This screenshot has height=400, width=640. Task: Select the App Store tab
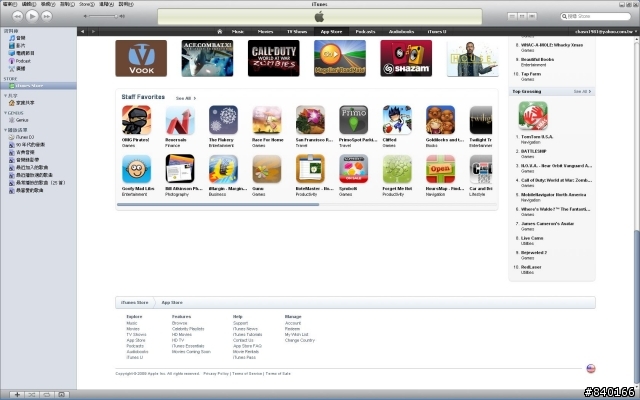pyautogui.click(x=331, y=31)
